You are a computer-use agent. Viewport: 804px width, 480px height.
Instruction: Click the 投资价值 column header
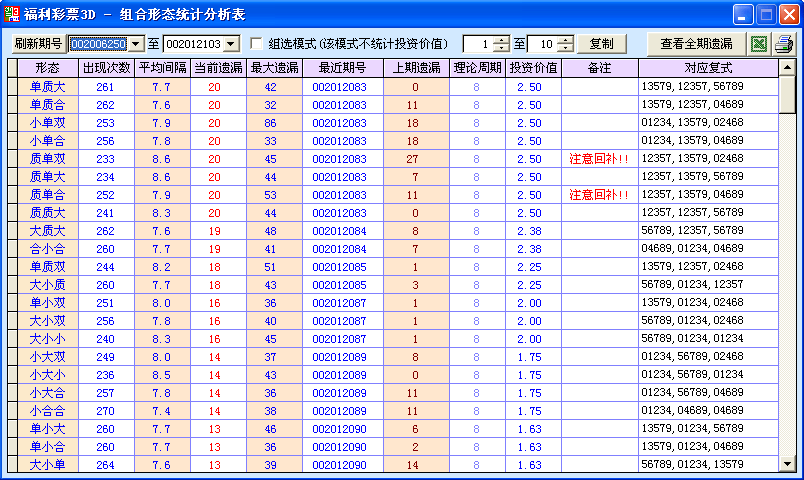pos(533,68)
